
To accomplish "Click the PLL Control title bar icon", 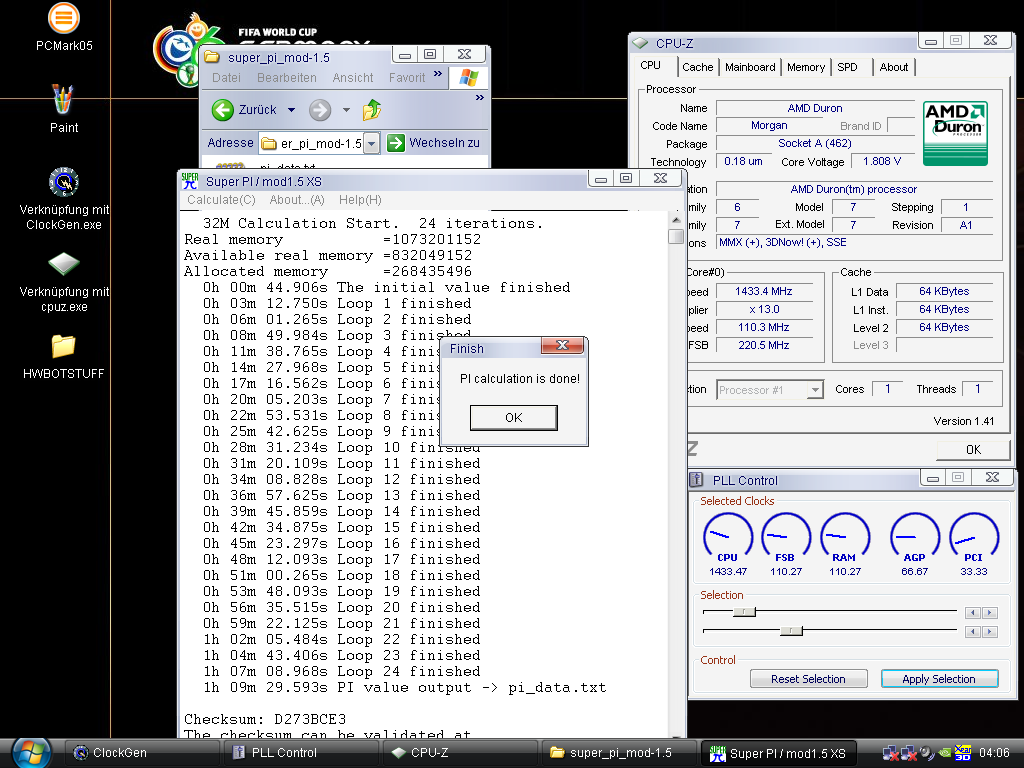I will (x=696, y=480).
